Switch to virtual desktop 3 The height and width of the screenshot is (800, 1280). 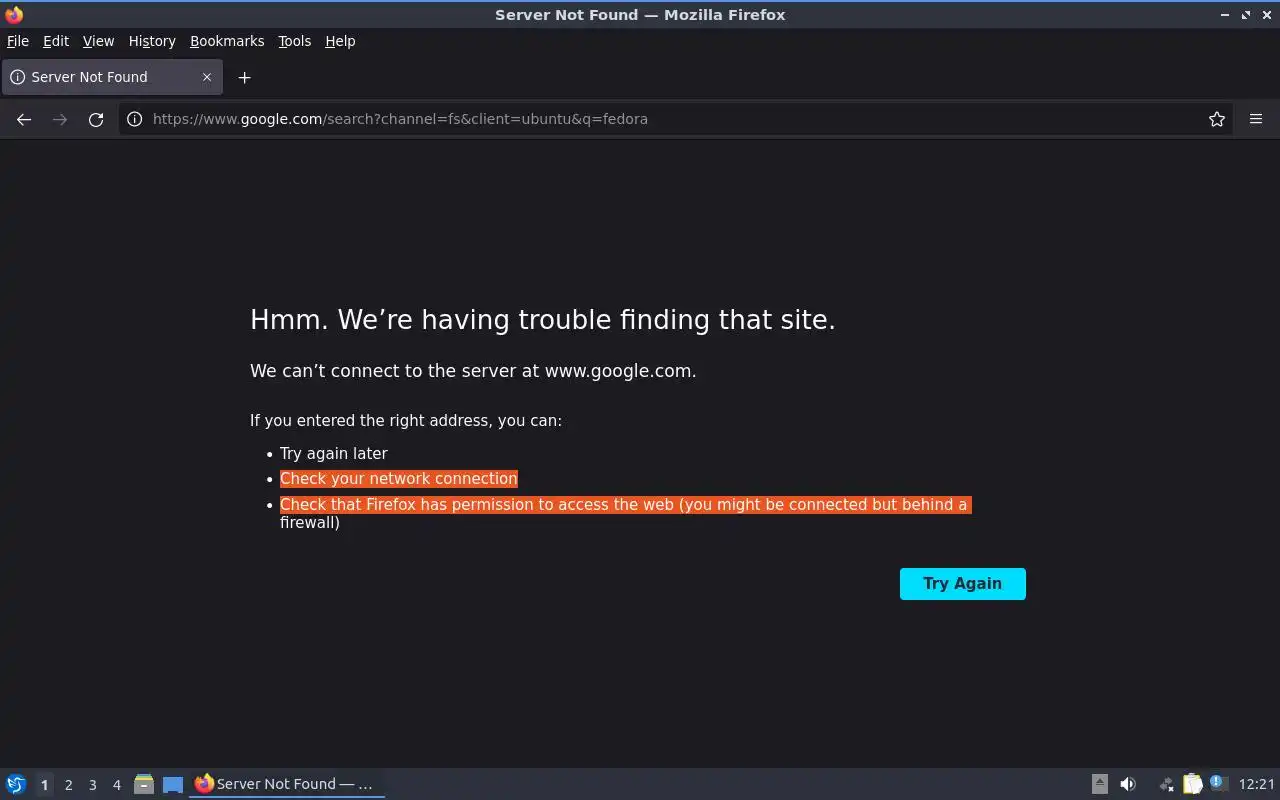coord(92,785)
